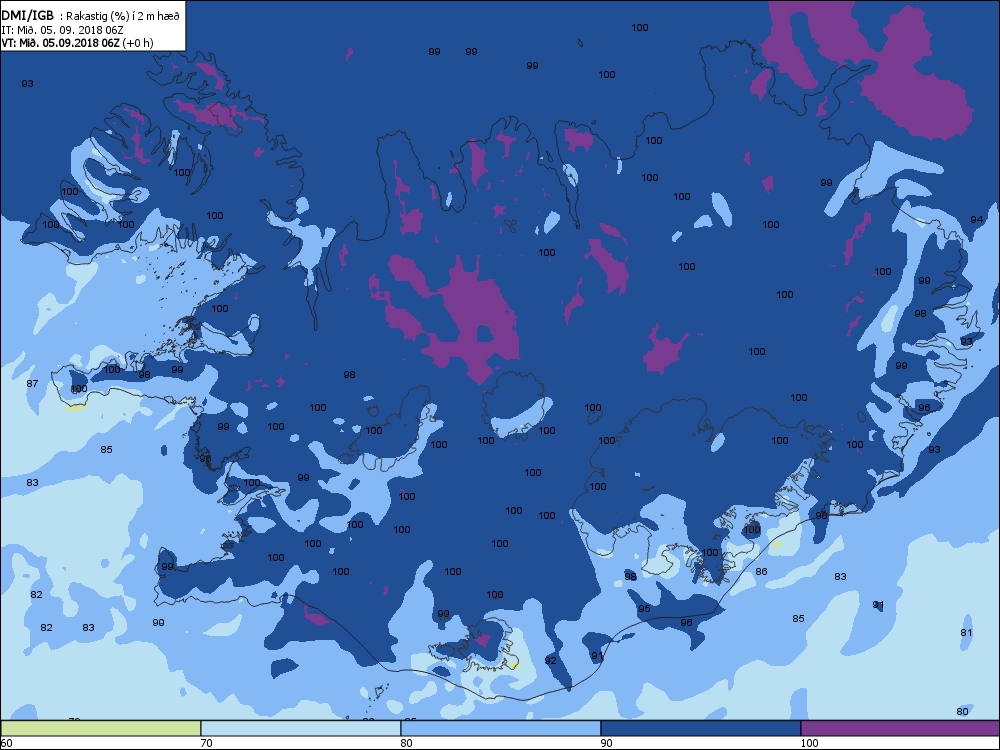Click the legend scale label '70'
The height and width of the screenshot is (750, 1000).
(x=206, y=743)
